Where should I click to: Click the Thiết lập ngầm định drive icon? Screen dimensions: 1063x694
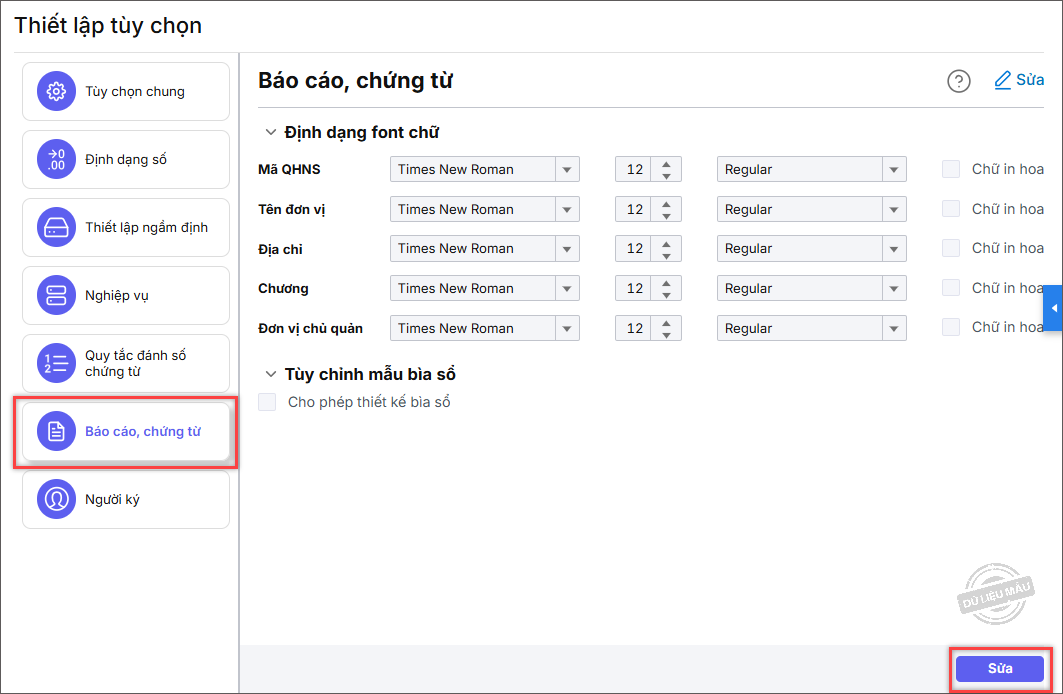coord(56,227)
